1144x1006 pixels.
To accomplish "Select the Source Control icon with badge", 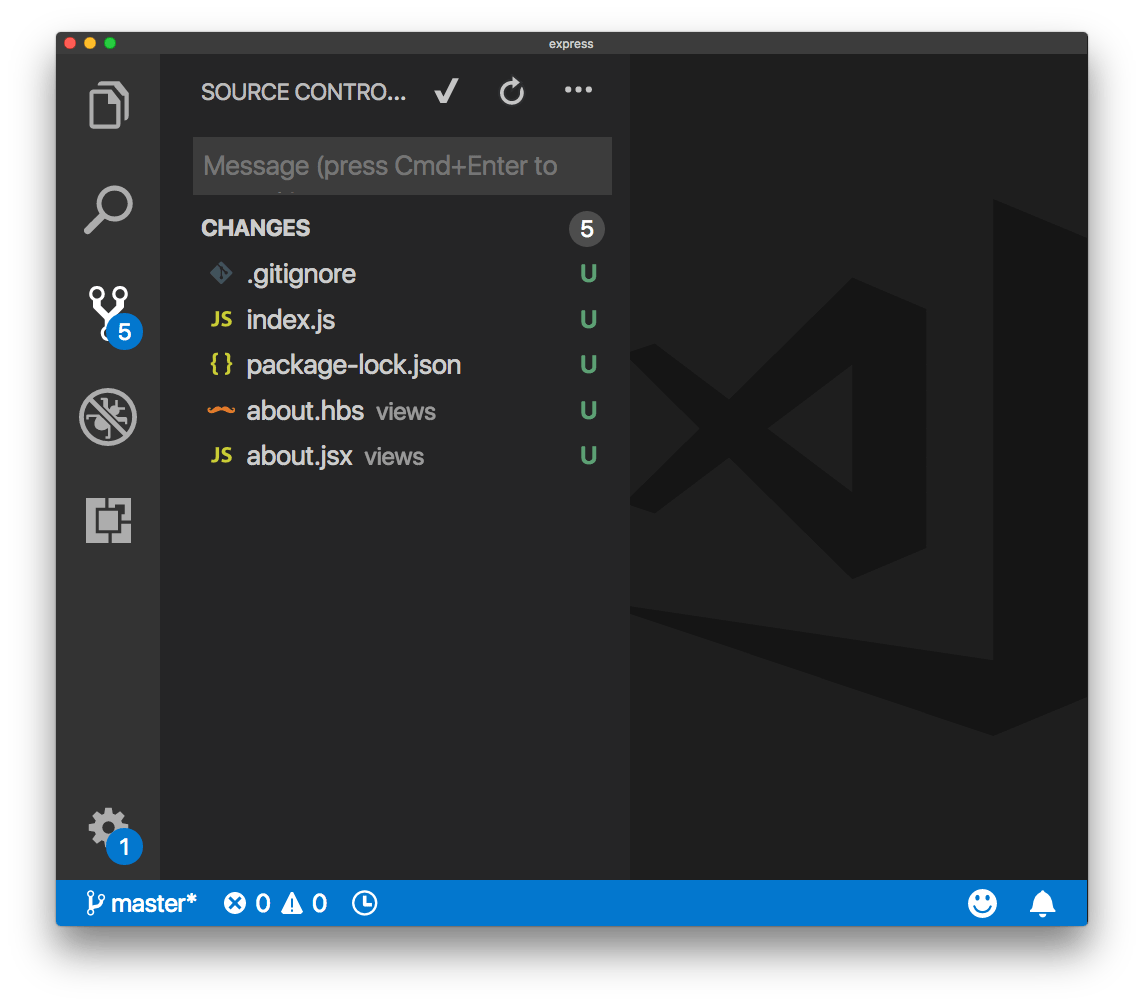I will (108, 312).
